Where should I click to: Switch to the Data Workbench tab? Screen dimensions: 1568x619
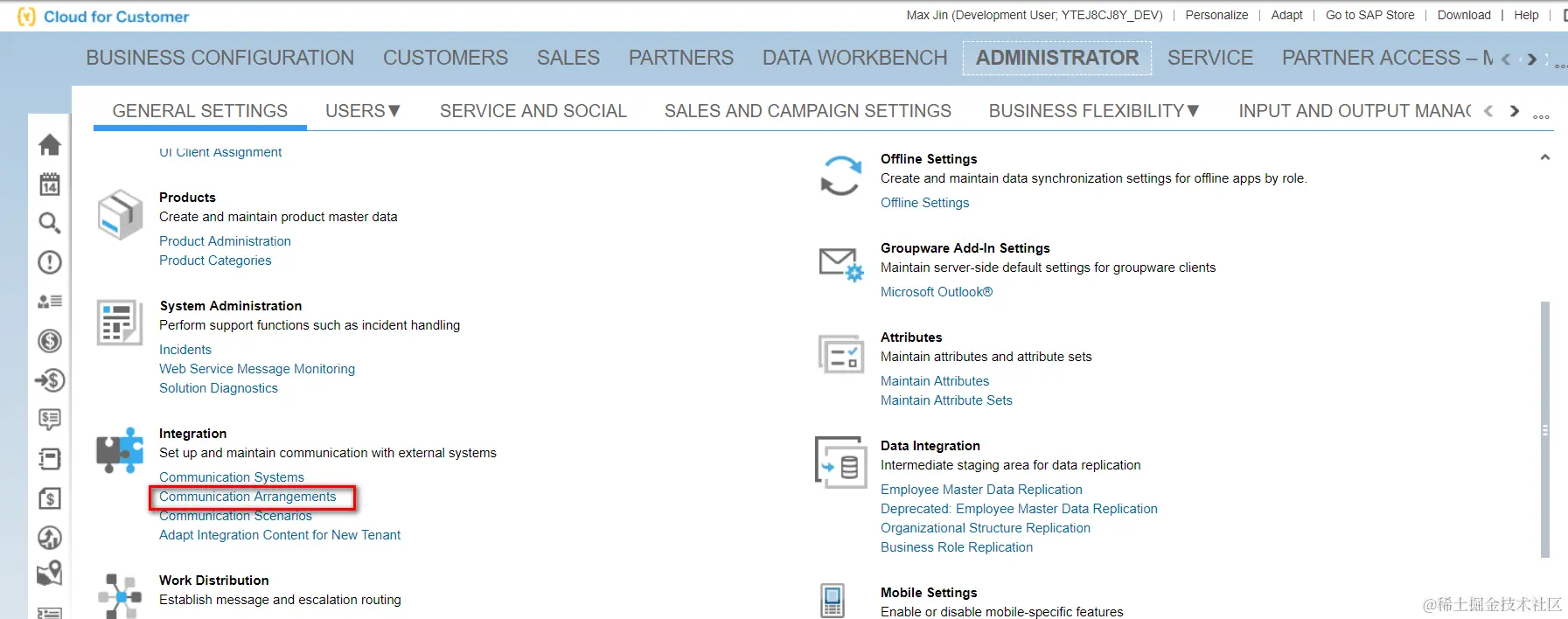point(854,58)
